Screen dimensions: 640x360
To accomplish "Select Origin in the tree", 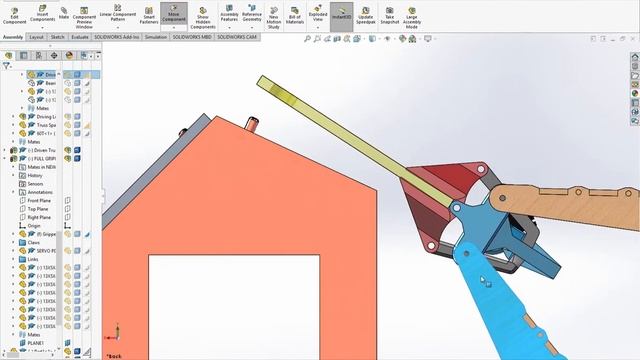I will [34, 226].
